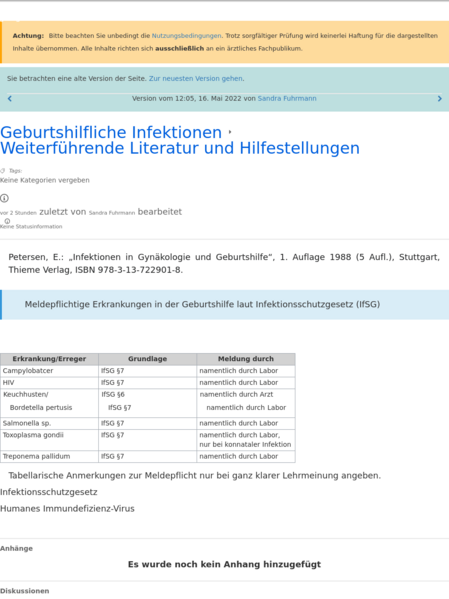
Task: Open Geburtshilfliche Infektionen title link
Action: click(111, 132)
